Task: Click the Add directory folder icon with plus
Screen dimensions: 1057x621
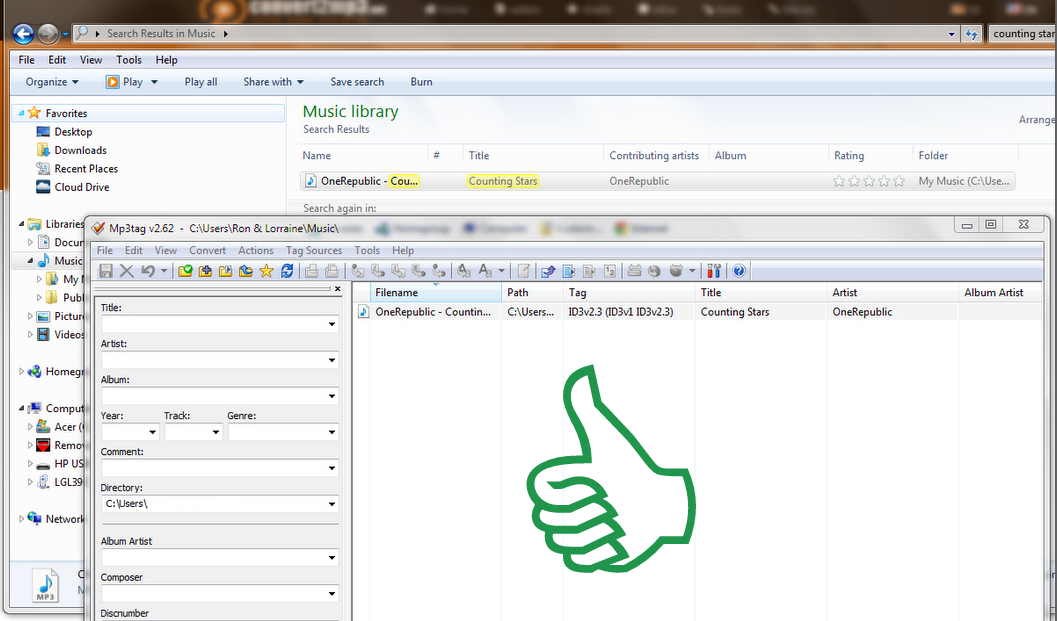Action: pos(205,271)
